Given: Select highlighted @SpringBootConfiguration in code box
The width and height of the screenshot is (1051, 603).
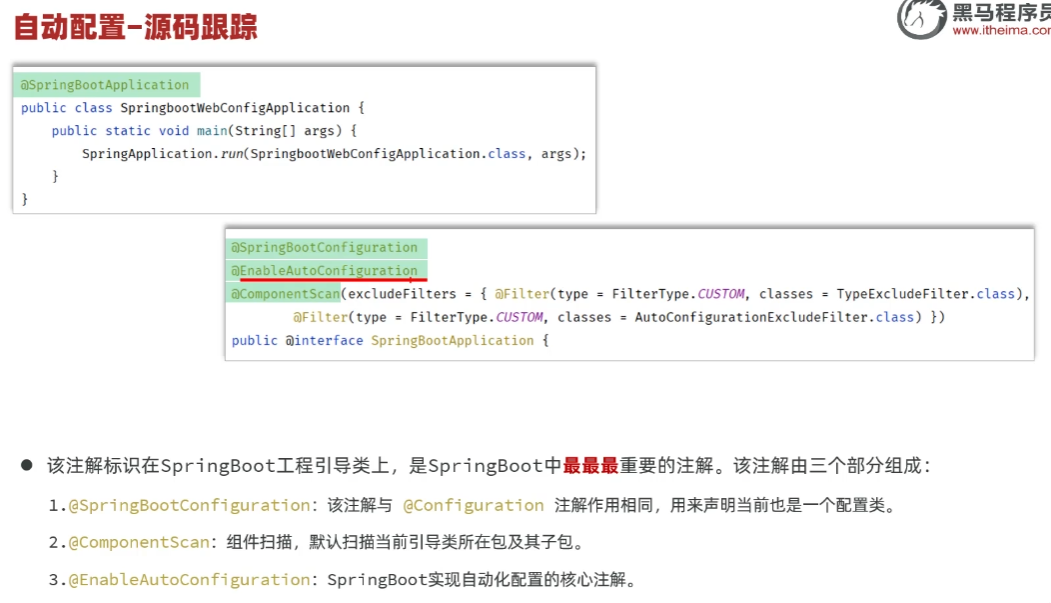Looking at the screenshot, I should [326, 248].
